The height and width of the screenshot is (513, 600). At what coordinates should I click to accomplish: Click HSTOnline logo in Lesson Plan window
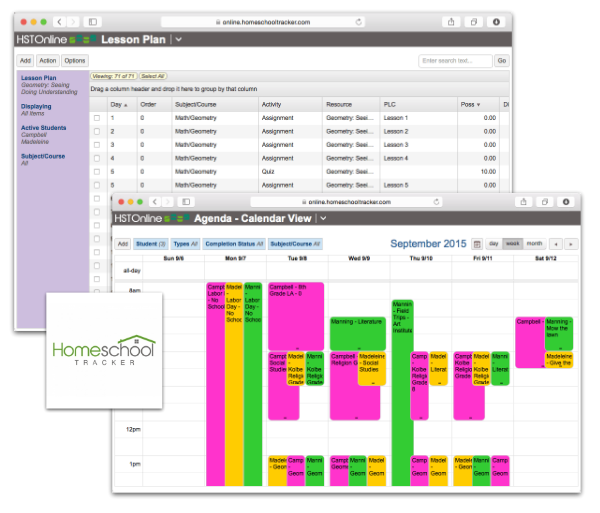56,39
